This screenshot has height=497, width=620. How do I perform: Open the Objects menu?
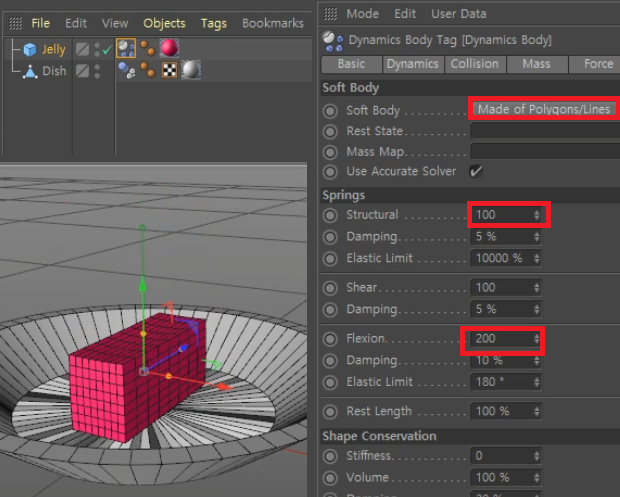[164, 23]
